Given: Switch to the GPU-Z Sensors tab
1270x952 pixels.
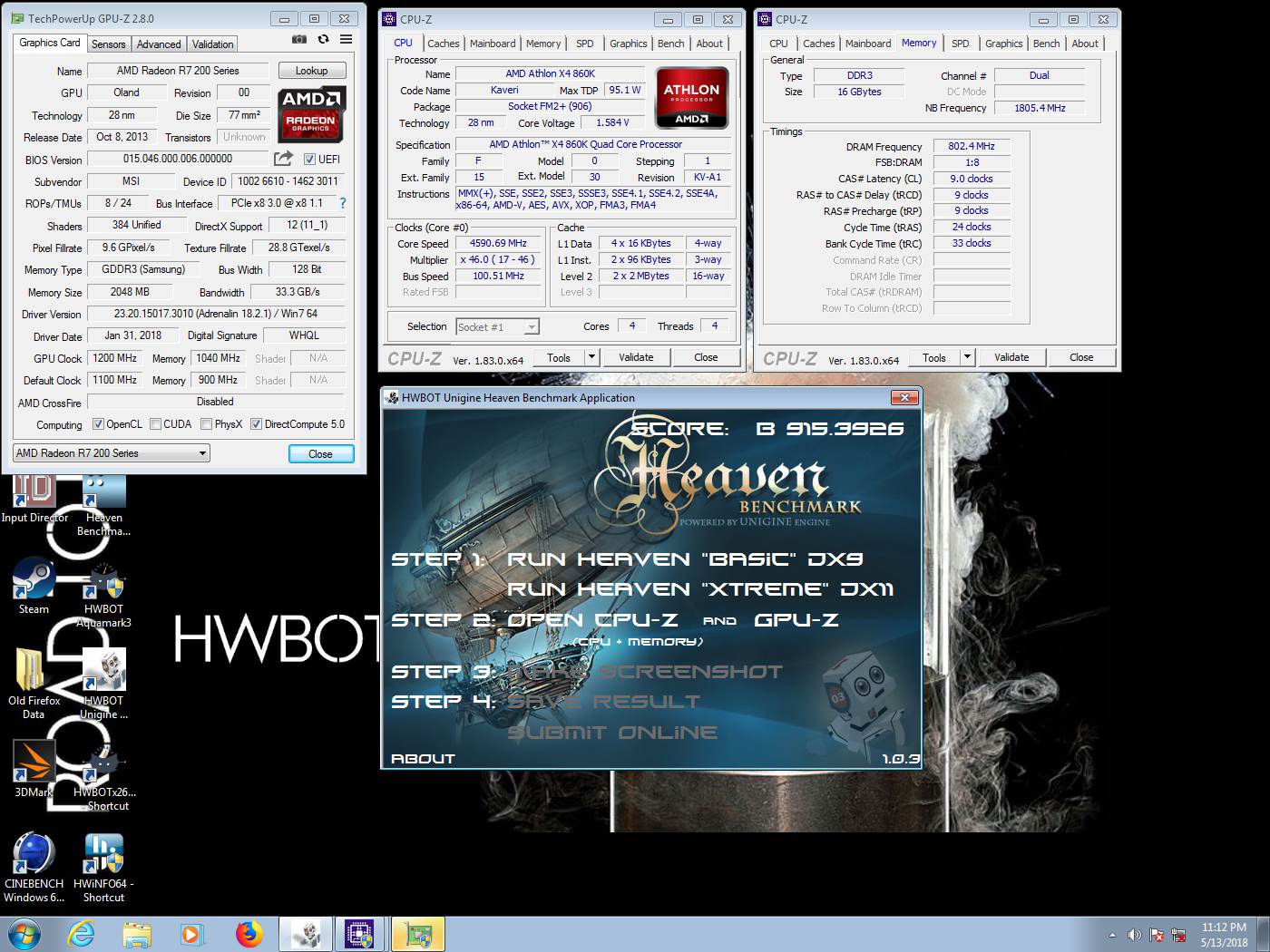Looking at the screenshot, I should pos(108,44).
